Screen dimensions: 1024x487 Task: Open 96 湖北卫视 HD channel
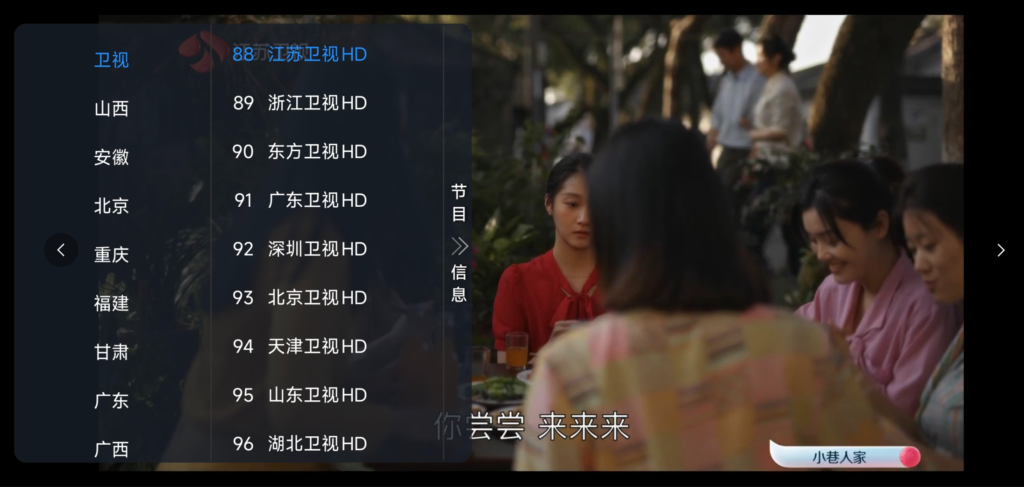(300, 444)
